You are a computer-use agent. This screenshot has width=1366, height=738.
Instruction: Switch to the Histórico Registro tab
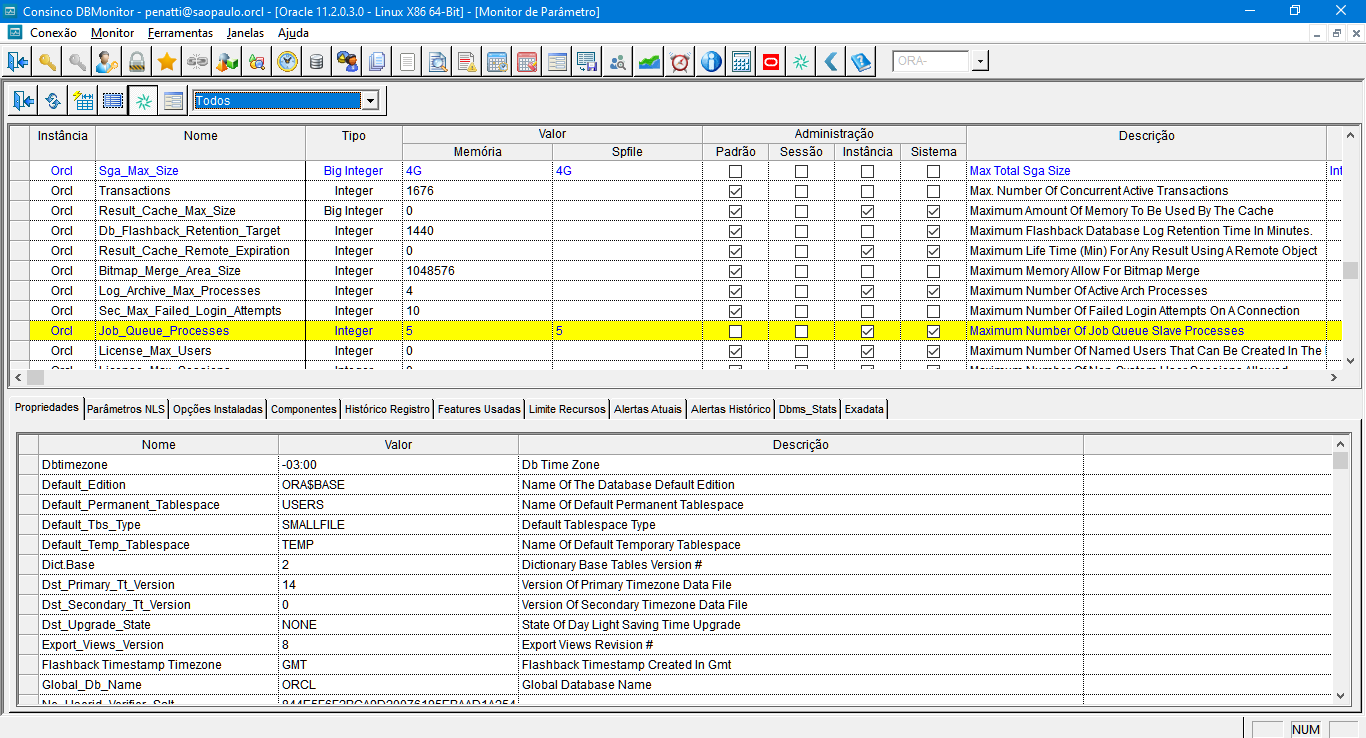pos(387,409)
